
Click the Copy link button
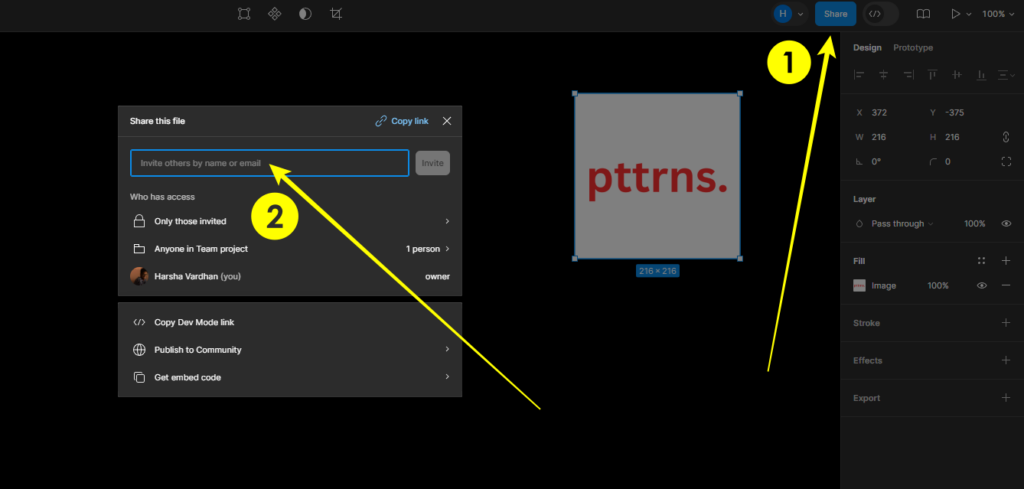point(402,121)
